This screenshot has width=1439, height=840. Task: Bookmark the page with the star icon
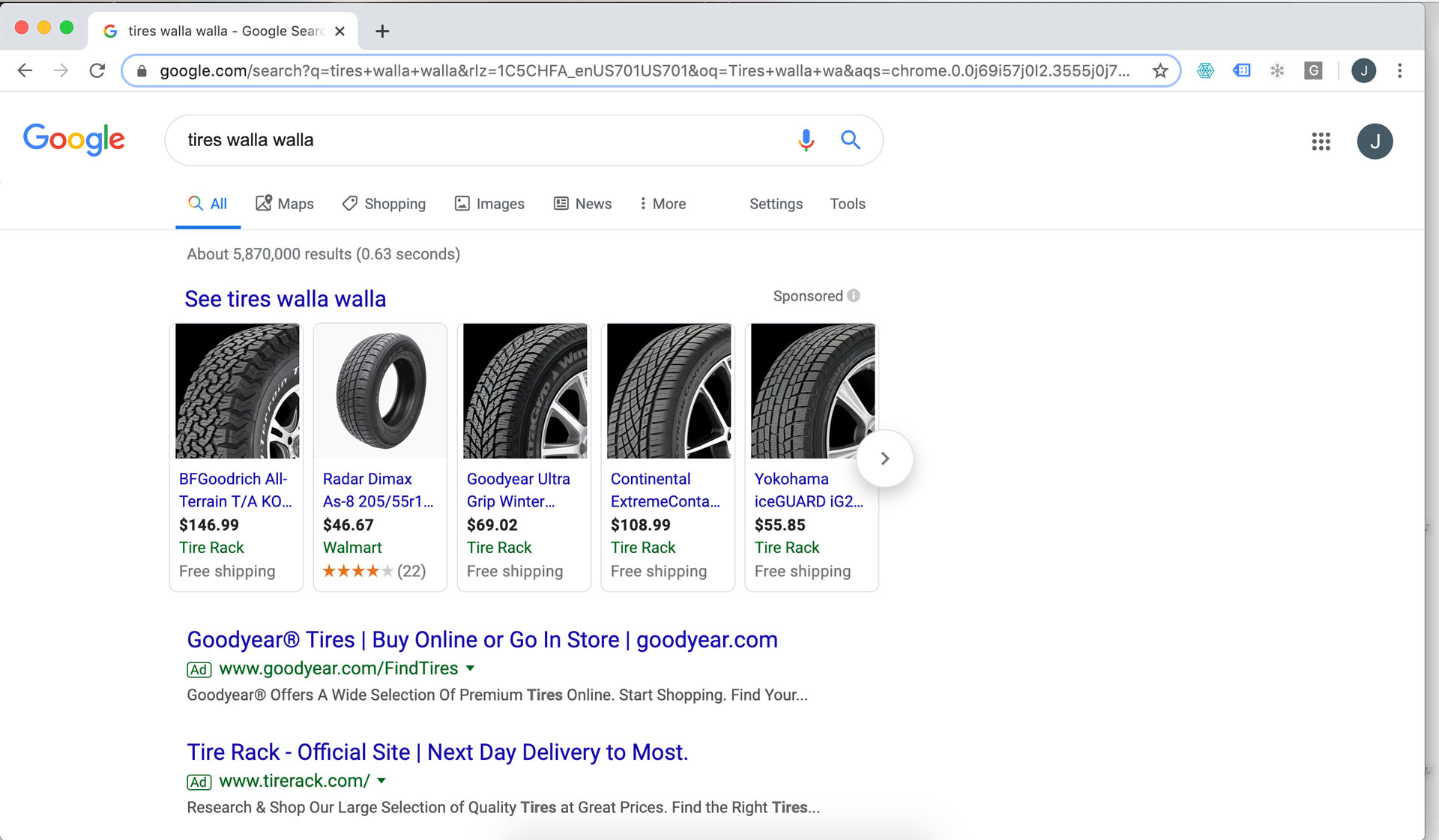(1159, 70)
